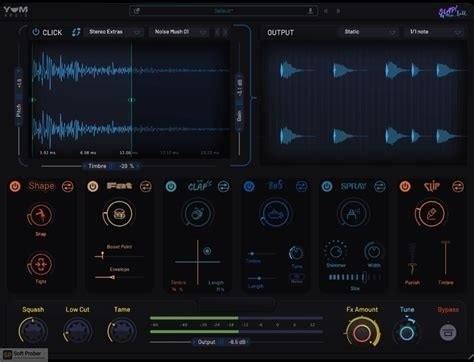Toggle the 808 module power button
474x362 pixels.
click(249, 186)
